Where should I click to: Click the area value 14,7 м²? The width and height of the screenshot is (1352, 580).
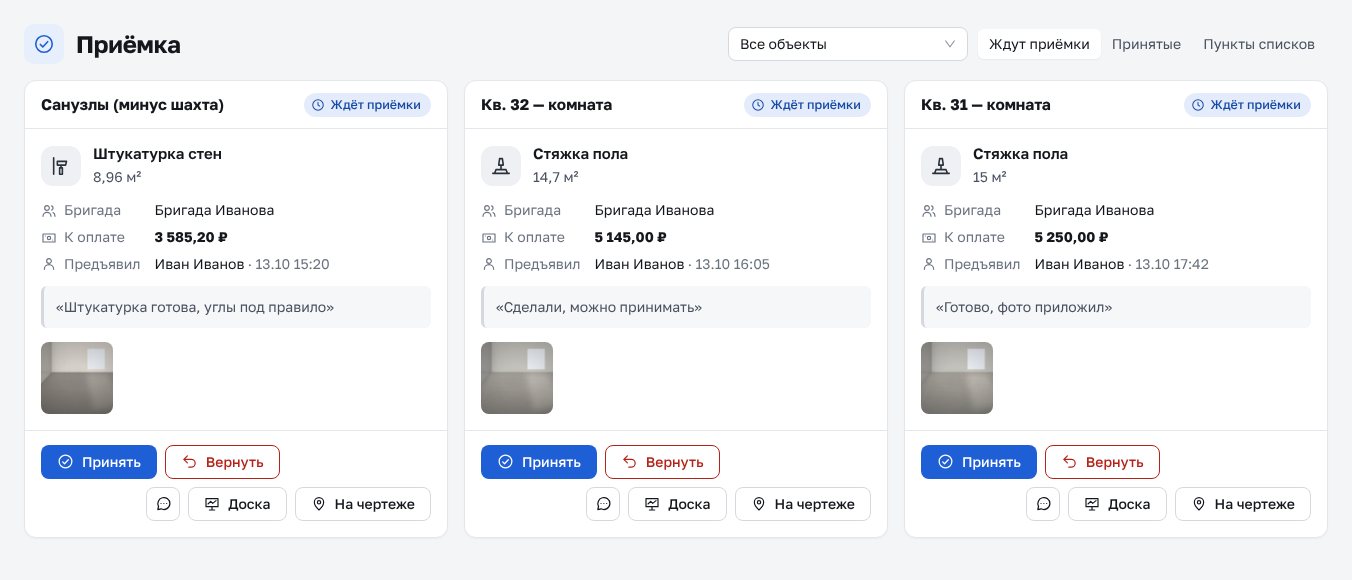556,177
